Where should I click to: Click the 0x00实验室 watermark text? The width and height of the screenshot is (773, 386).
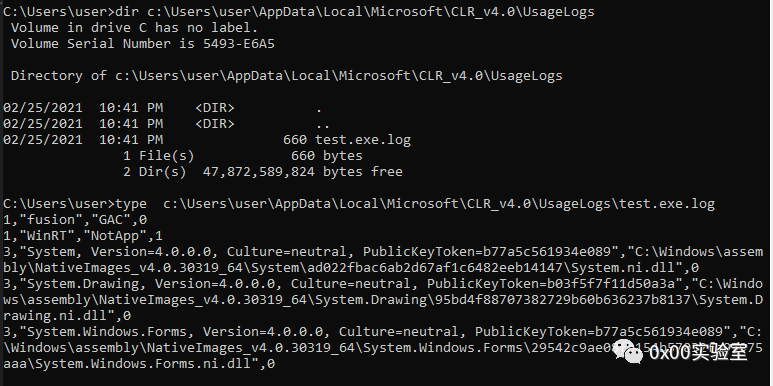click(x=698, y=352)
